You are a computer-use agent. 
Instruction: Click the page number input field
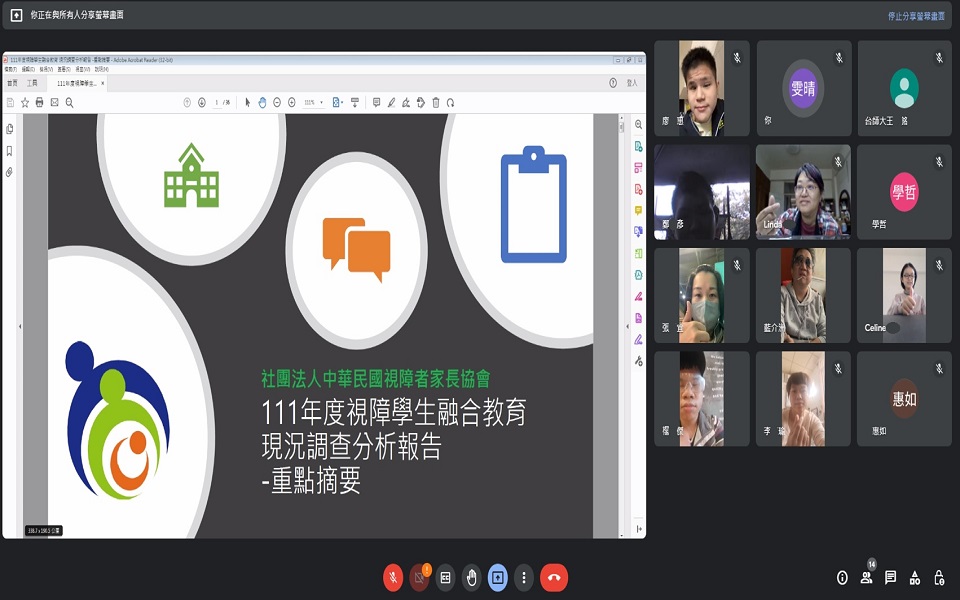(x=217, y=103)
